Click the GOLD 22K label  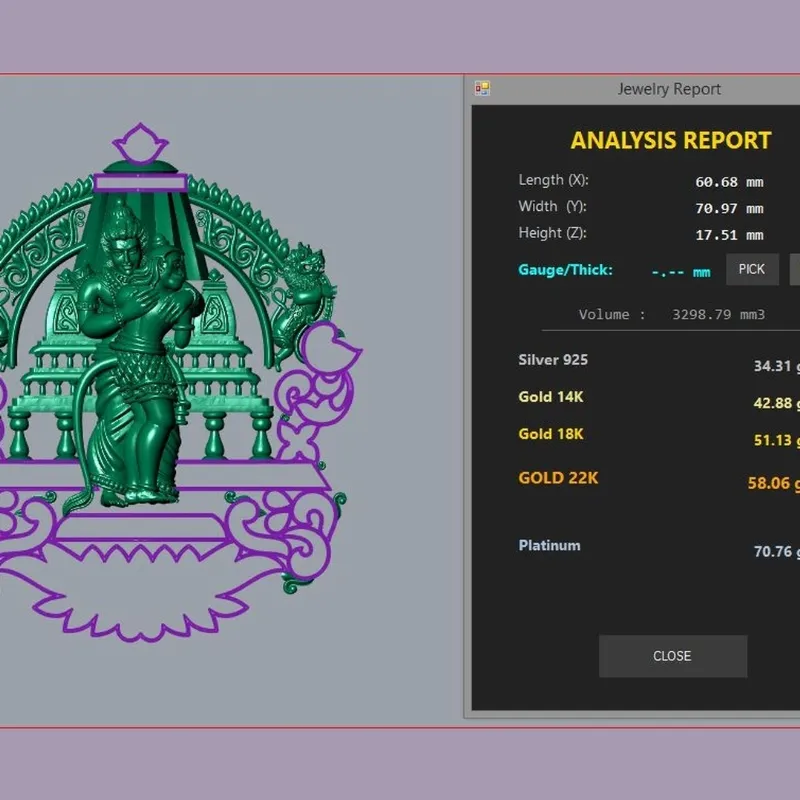tap(558, 478)
